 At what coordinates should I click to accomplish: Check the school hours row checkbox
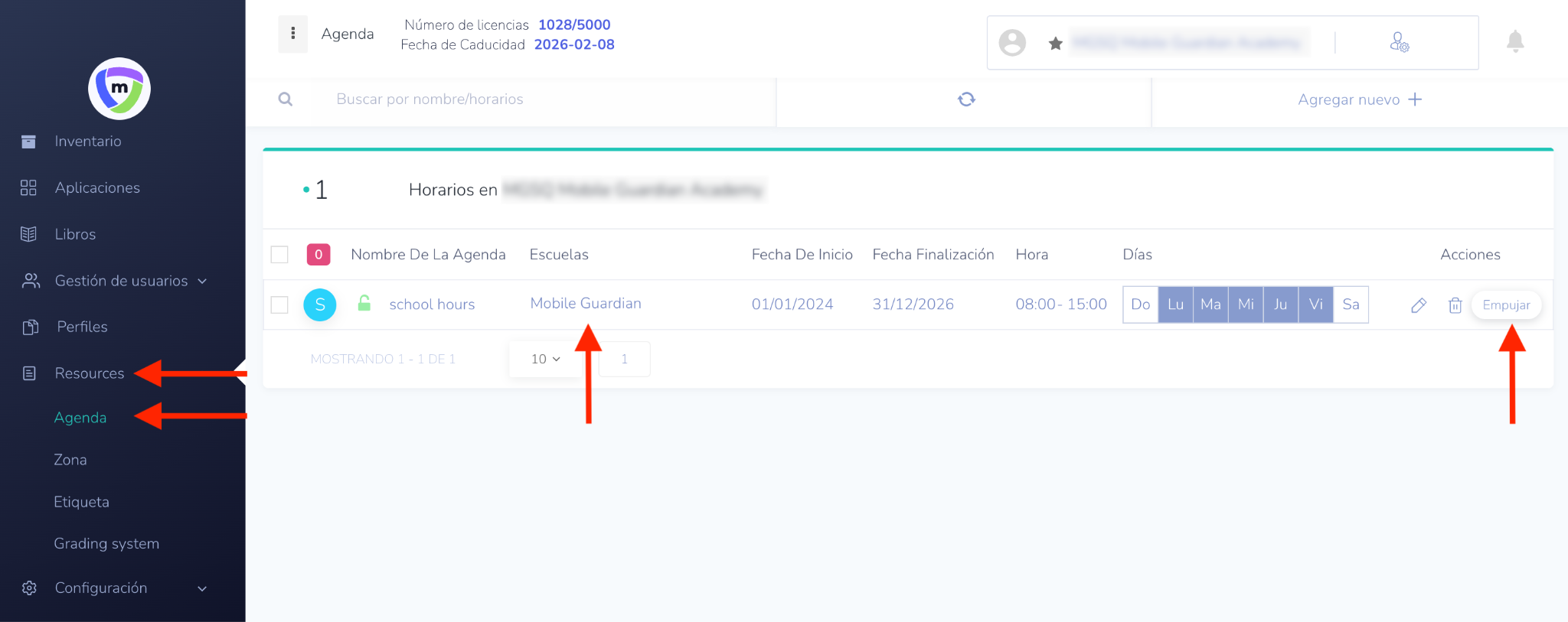point(279,304)
